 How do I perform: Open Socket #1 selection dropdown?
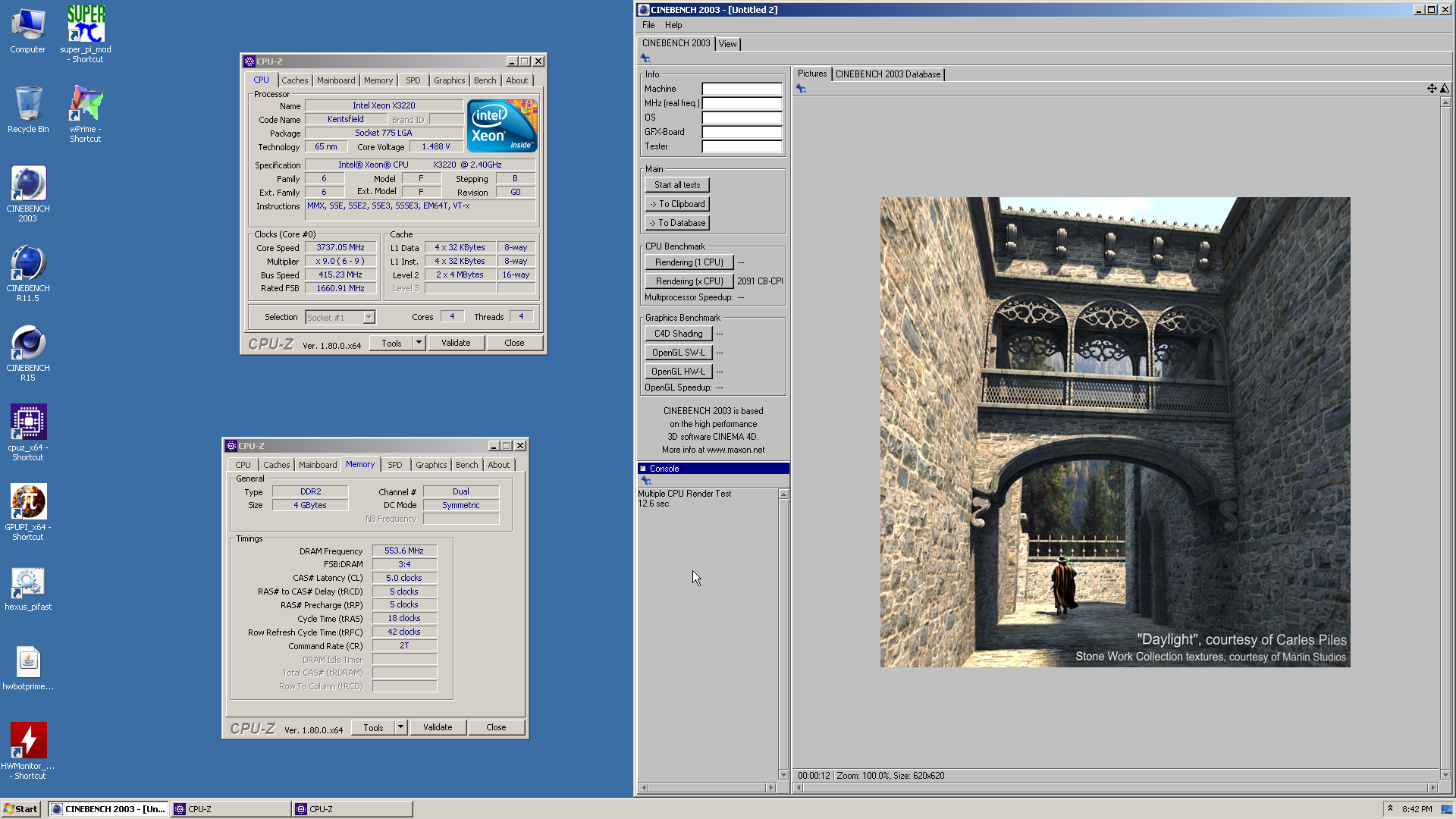click(x=369, y=318)
